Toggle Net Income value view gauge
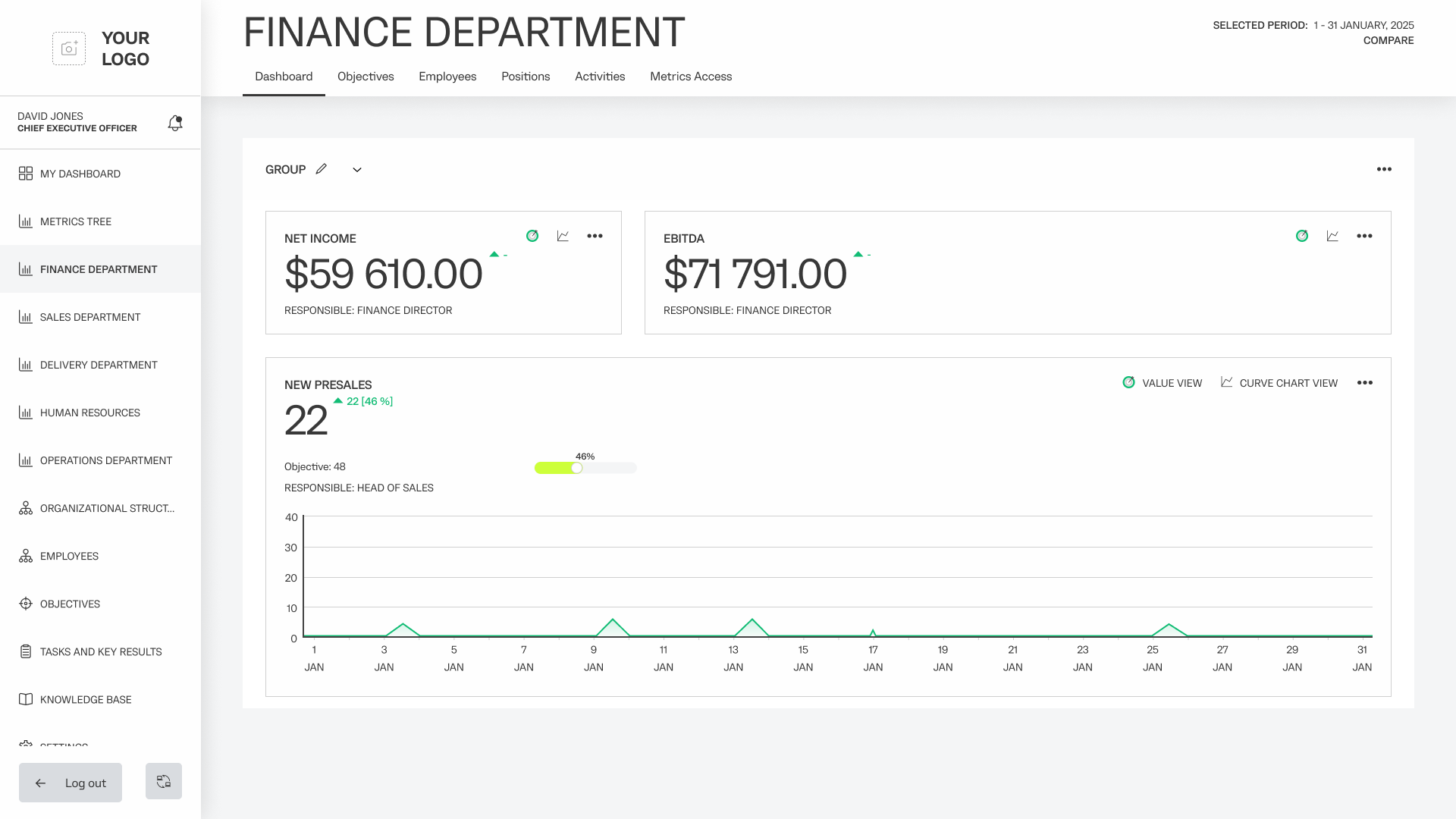The height and width of the screenshot is (819, 1456). point(532,236)
